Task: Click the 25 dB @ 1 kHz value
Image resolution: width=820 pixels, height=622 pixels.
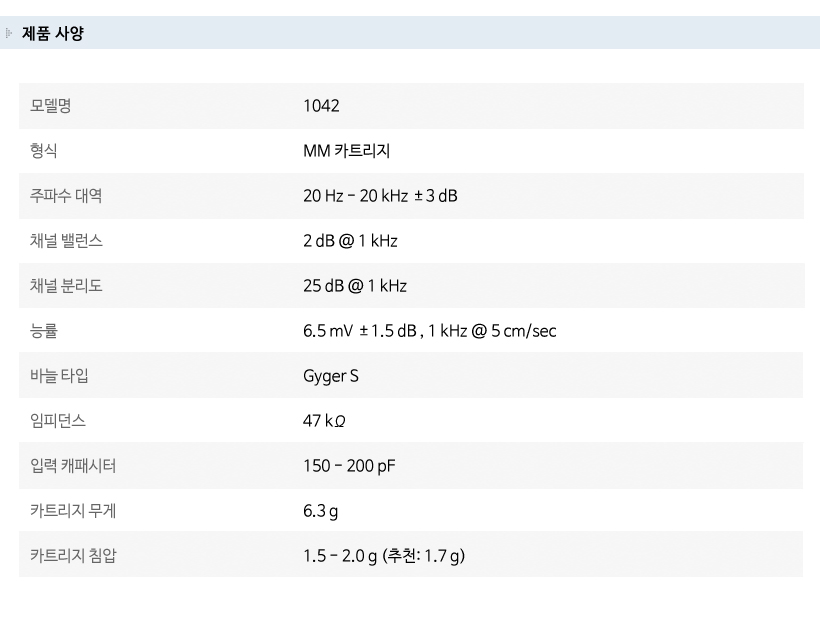Action: pos(355,286)
